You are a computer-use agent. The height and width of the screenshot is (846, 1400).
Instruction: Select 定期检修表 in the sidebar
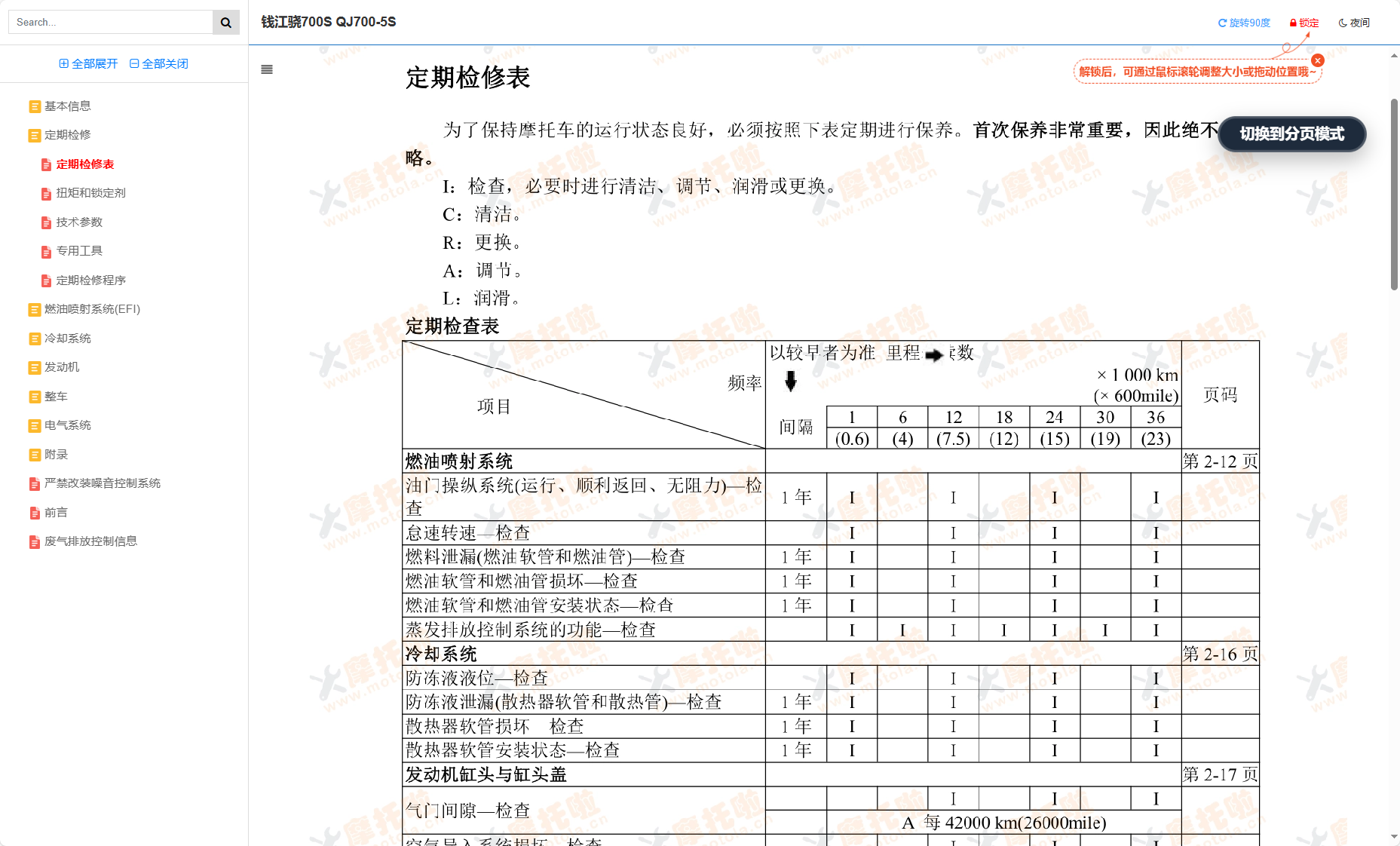coord(85,164)
